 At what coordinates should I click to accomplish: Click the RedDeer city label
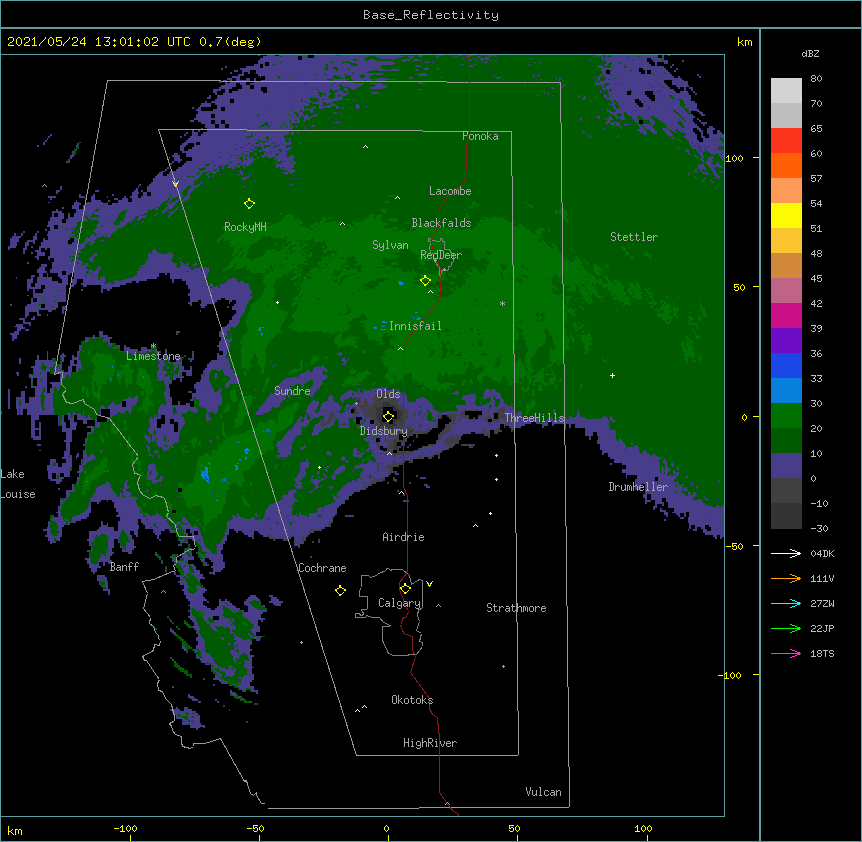point(441,254)
